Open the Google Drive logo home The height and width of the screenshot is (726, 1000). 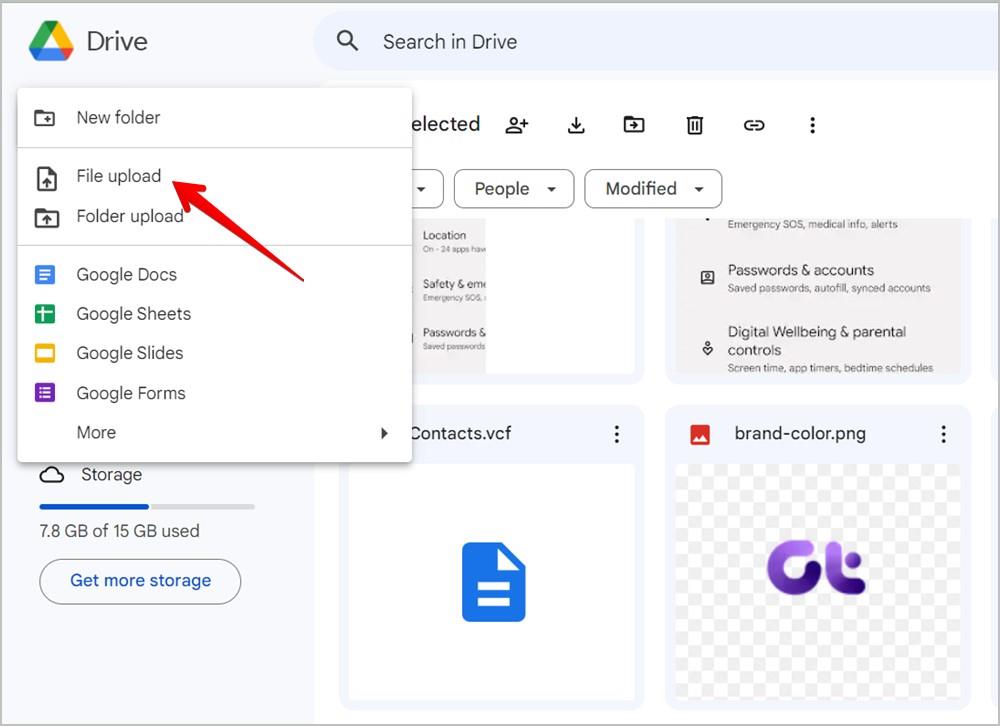click(51, 41)
